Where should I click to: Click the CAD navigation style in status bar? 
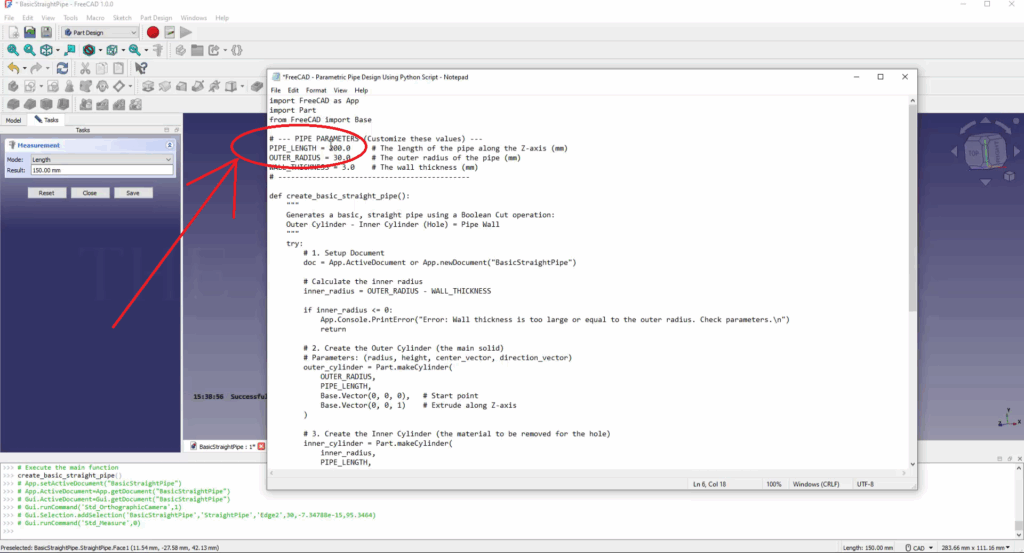[x=919, y=548]
